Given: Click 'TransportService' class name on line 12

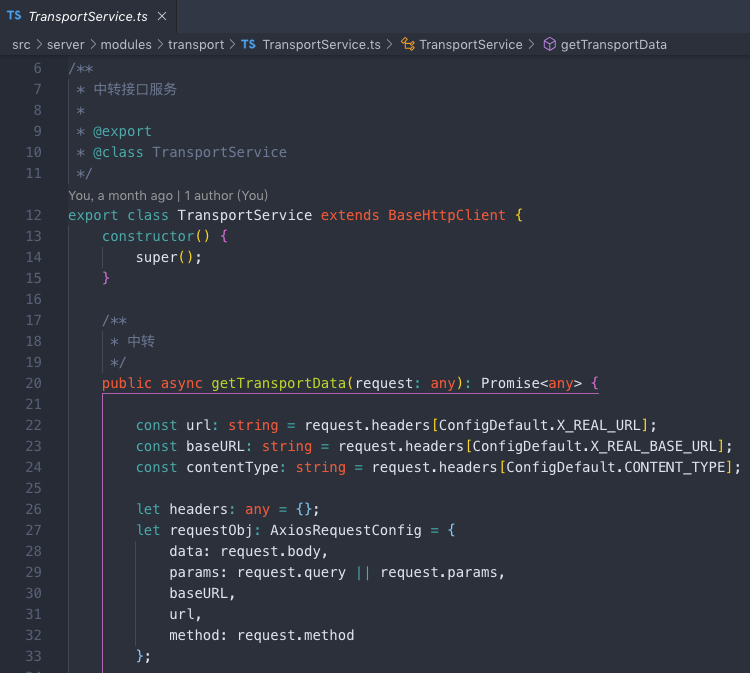Looking at the screenshot, I should [x=244, y=215].
